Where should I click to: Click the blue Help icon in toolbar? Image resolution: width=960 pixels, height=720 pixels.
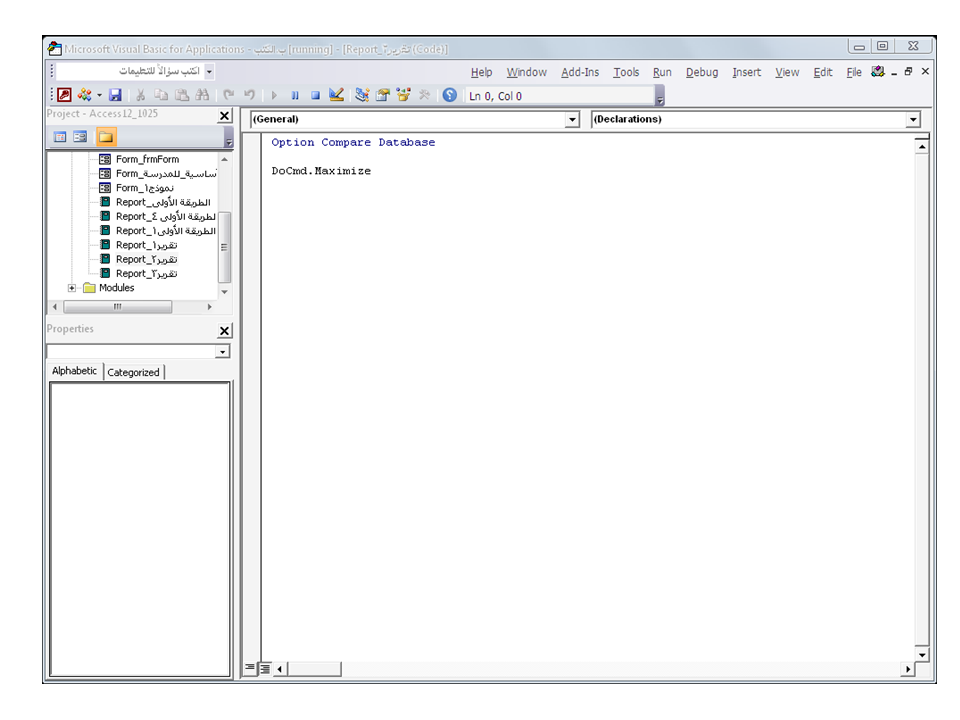point(450,95)
